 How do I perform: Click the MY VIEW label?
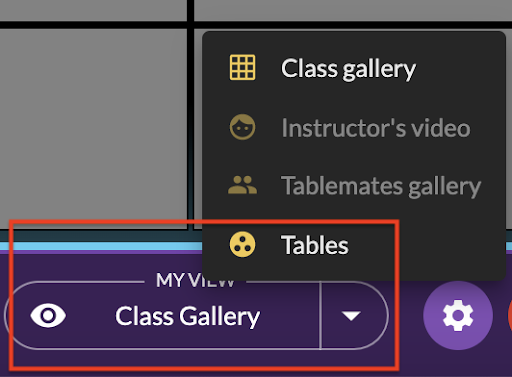[195, 280]
